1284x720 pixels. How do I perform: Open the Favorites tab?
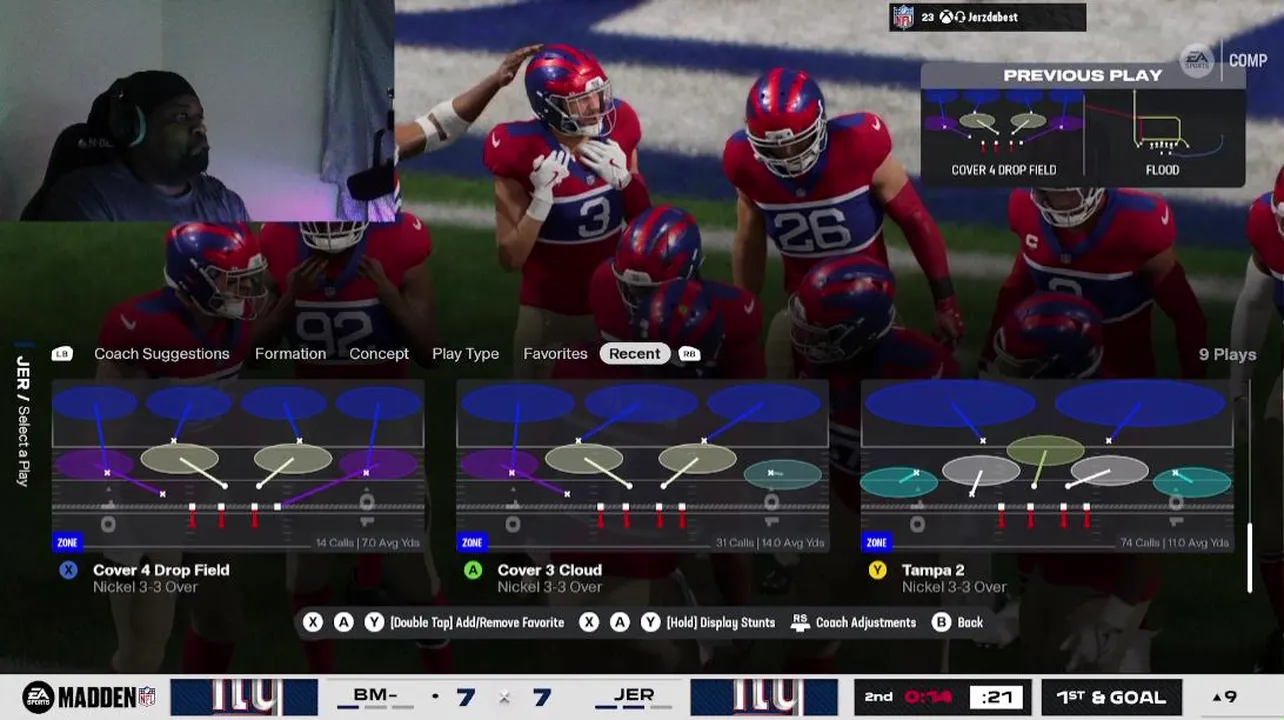(555, 354)
